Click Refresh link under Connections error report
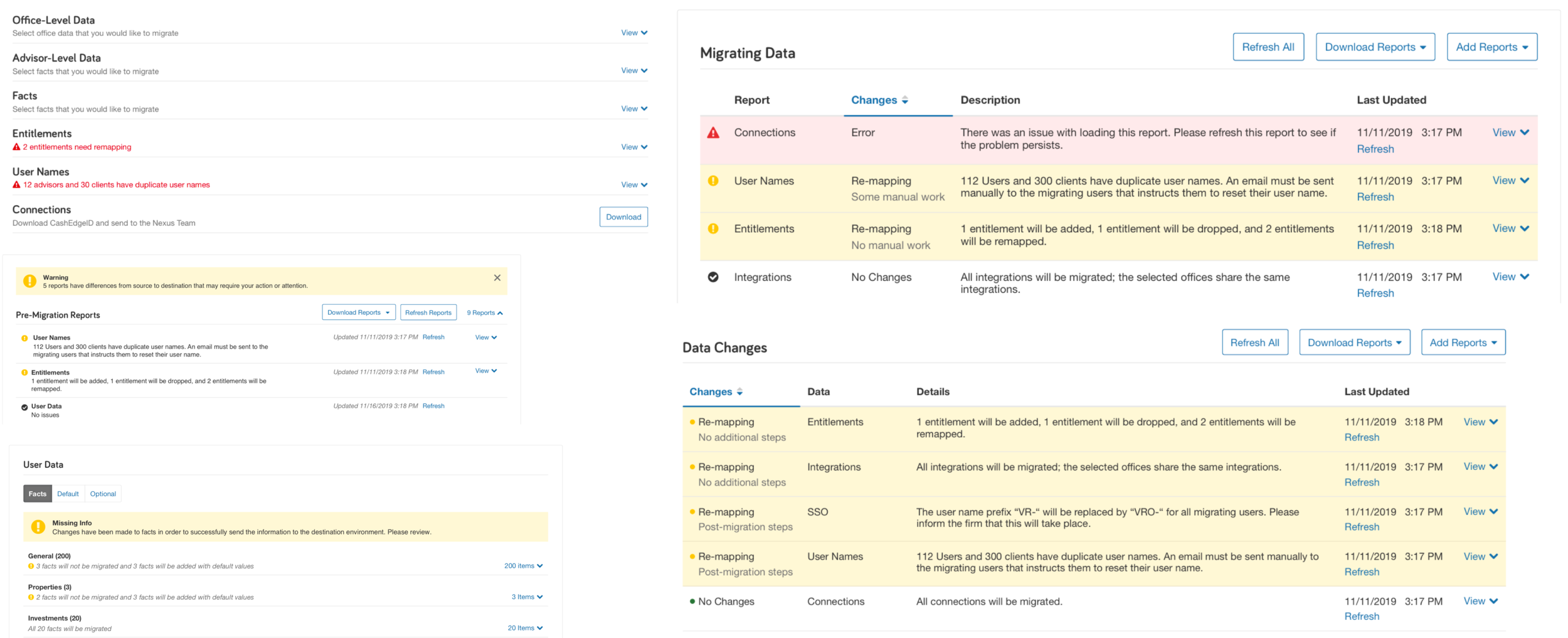This screenshot has height=638, width=1568. coord(1375,149)
